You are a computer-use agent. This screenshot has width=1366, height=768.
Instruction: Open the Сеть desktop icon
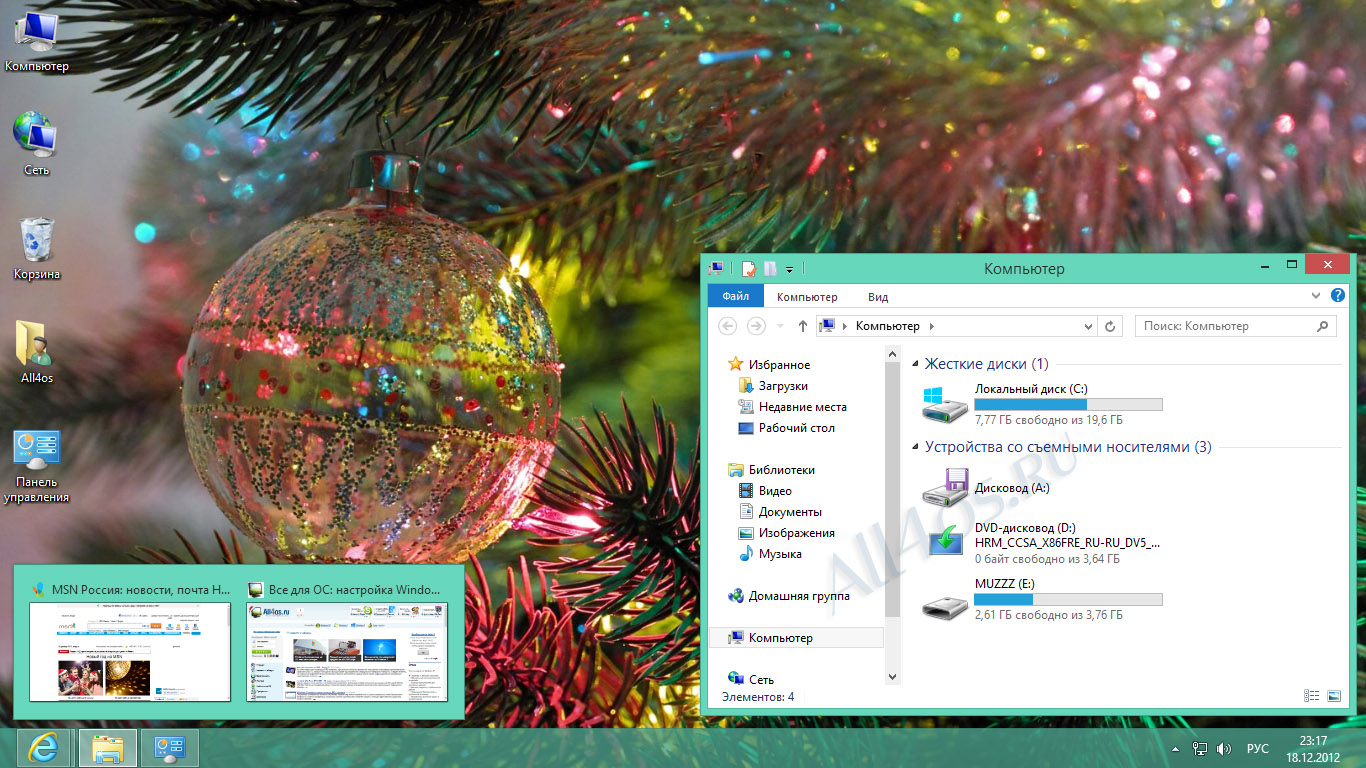pyautogui.click(x=36, y=144)
